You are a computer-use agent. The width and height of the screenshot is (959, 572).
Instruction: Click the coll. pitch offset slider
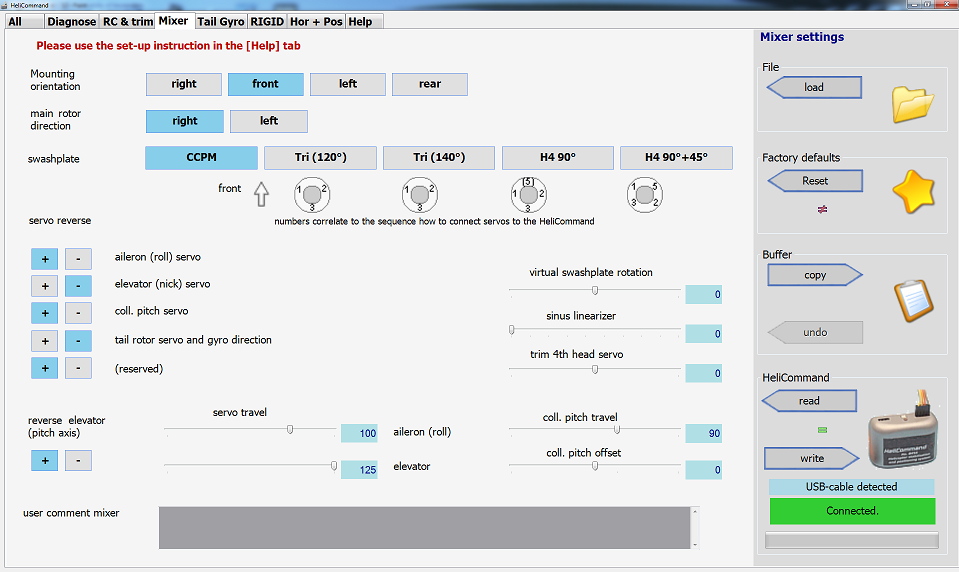pos(594,466)
